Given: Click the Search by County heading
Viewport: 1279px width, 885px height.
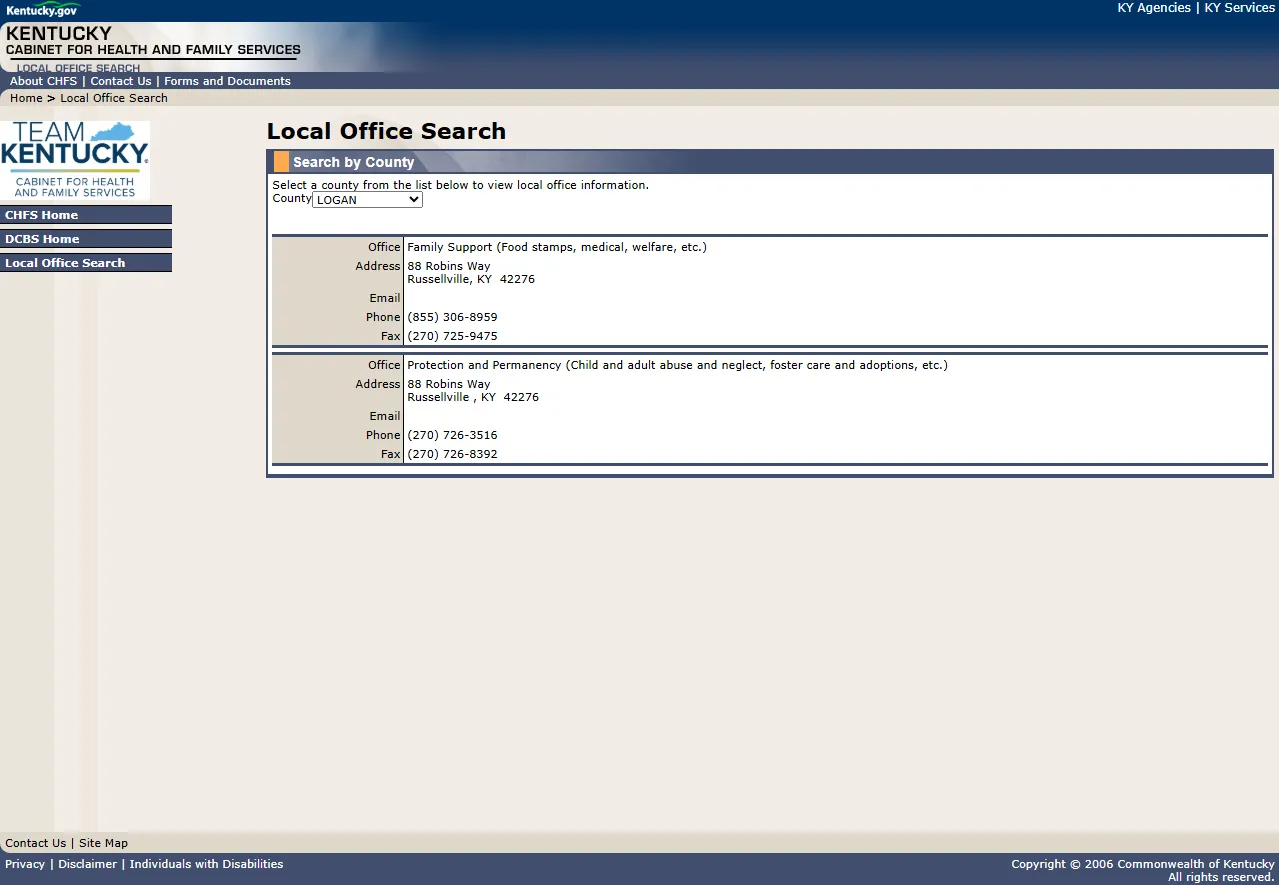Looking at the screenshot, I should click(353, 162).
